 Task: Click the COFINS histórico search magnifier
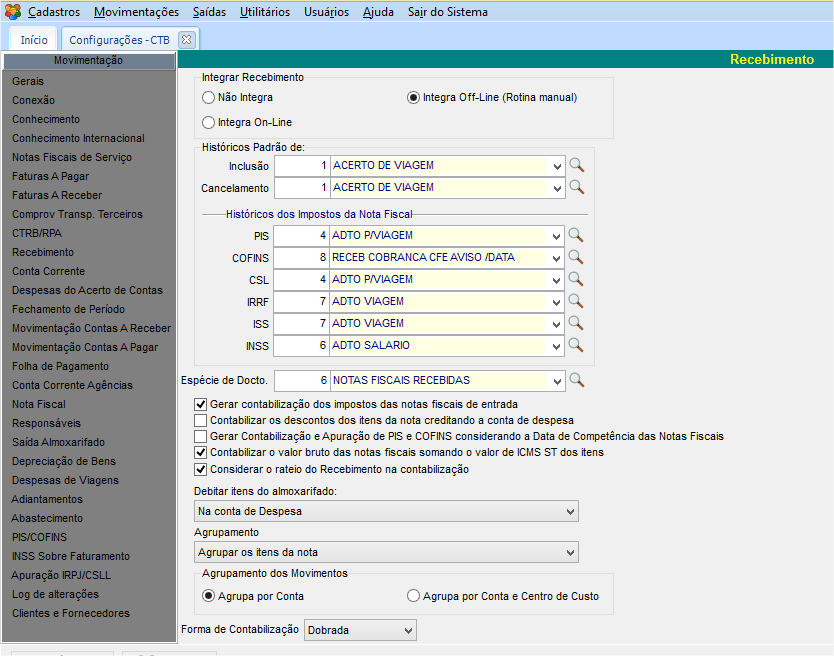[x=576, y=257]
